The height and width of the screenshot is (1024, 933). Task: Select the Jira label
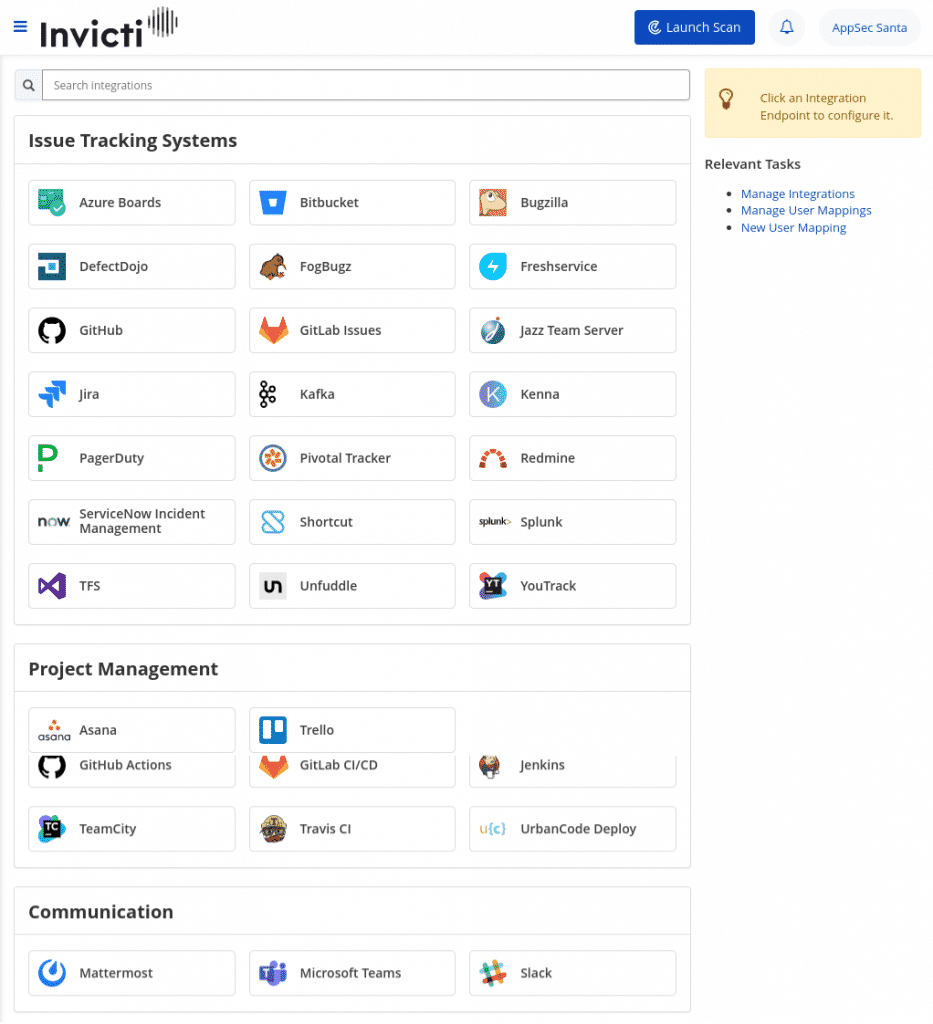click(89, 394)
